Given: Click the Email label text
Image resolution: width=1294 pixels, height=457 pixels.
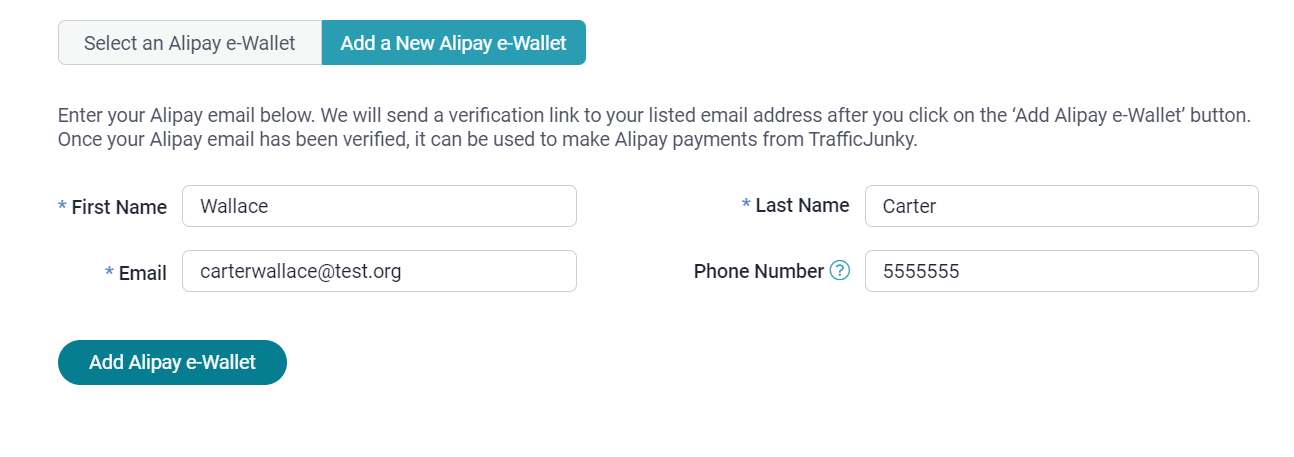Looking at the screenshot, I should tap(143, 272).
